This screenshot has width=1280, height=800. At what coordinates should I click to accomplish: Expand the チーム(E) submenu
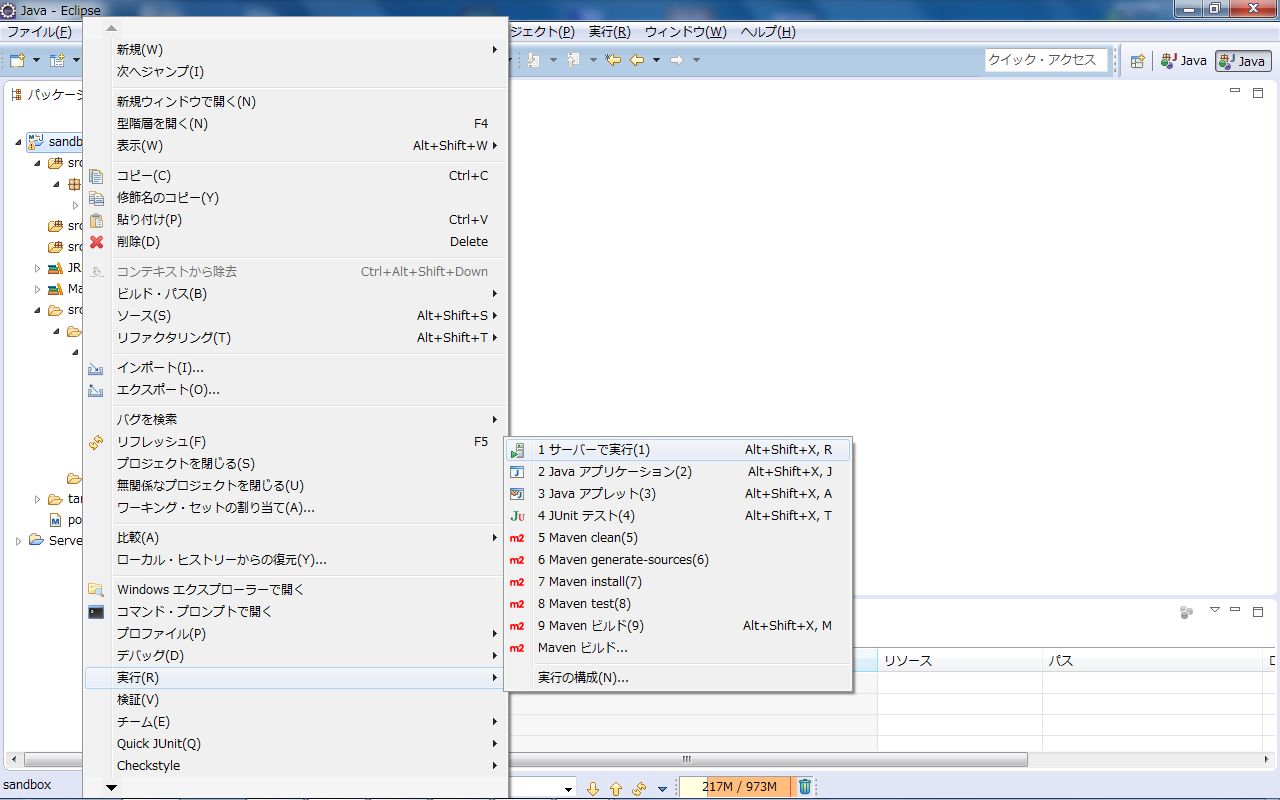[296, 722]
